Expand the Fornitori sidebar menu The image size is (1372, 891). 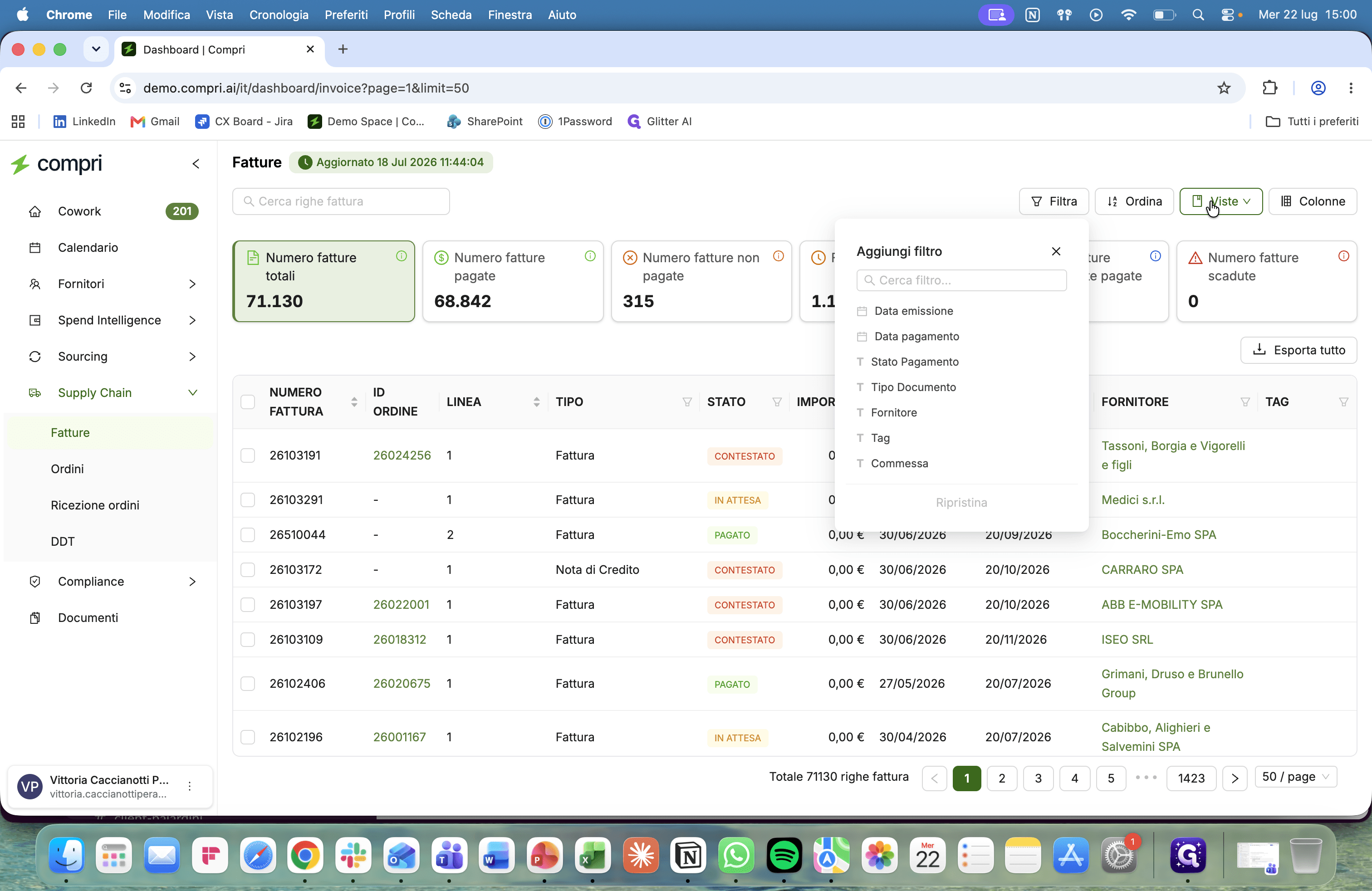[192, 284]
